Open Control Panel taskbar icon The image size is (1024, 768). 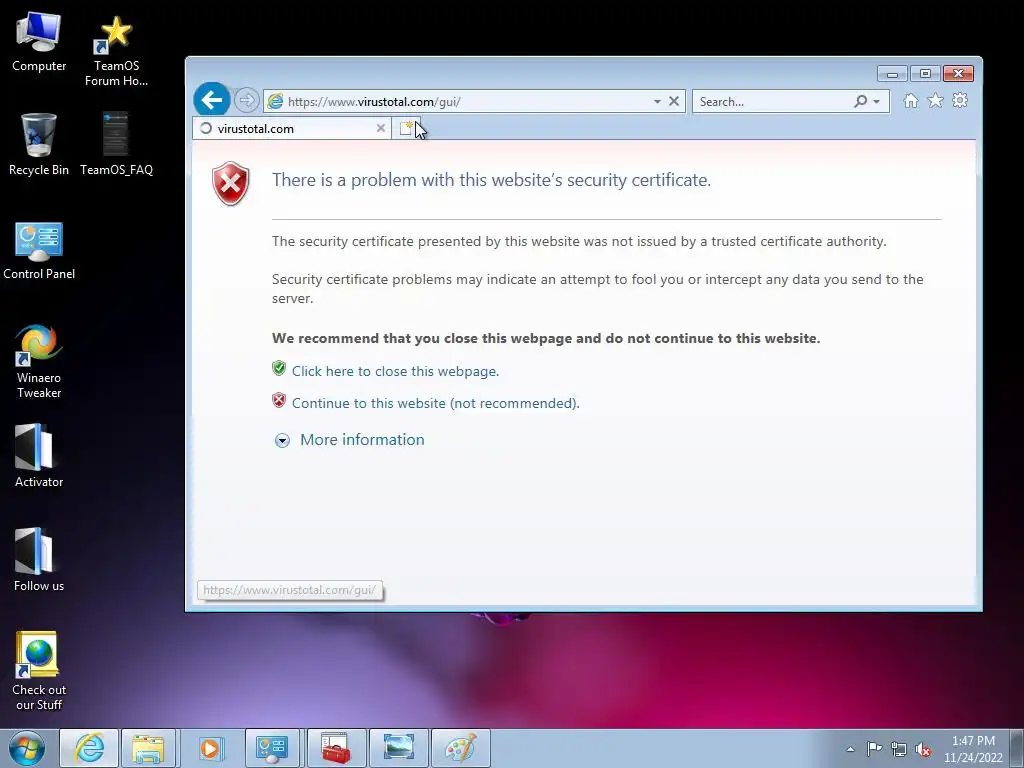[x=272, y=748]
